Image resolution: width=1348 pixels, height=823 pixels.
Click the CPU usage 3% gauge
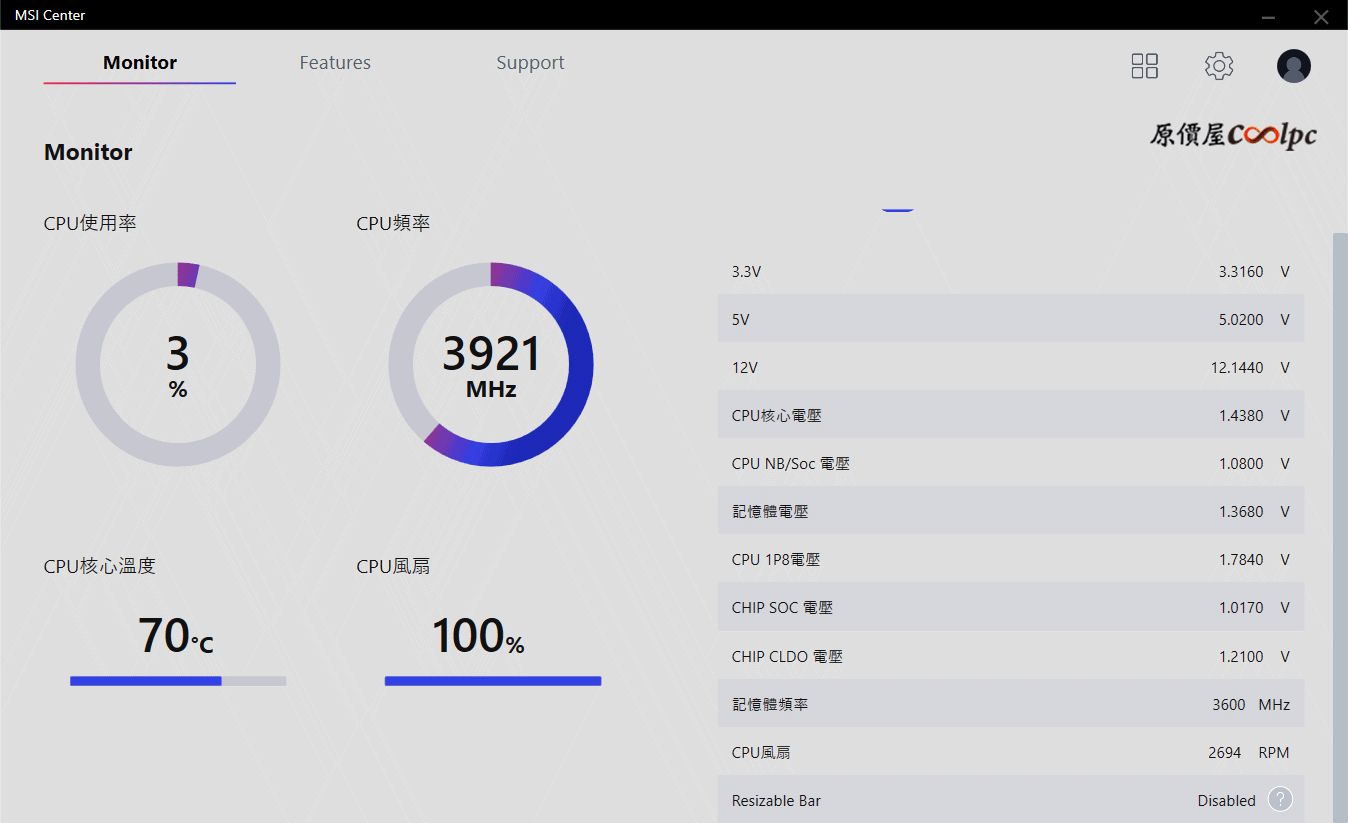178,364
